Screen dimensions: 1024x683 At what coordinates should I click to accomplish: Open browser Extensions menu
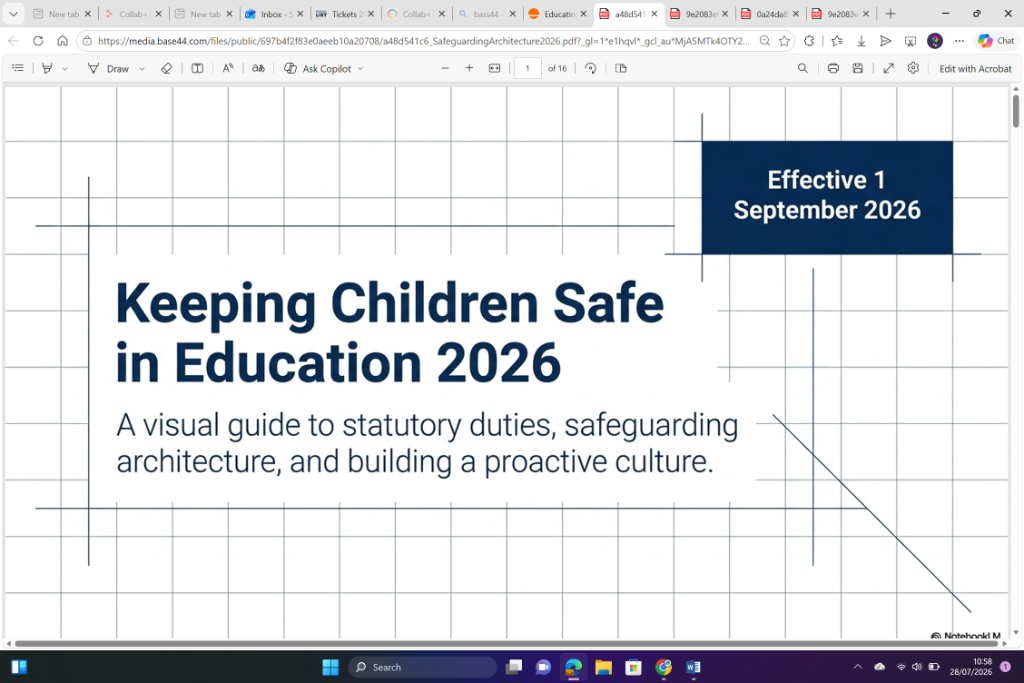(809, 40)
